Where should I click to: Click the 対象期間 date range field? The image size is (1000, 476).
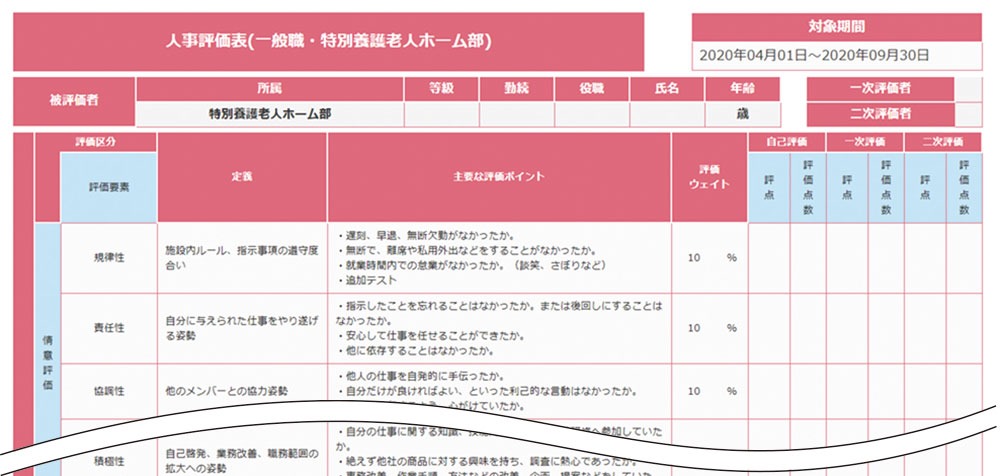pos(836,55)
